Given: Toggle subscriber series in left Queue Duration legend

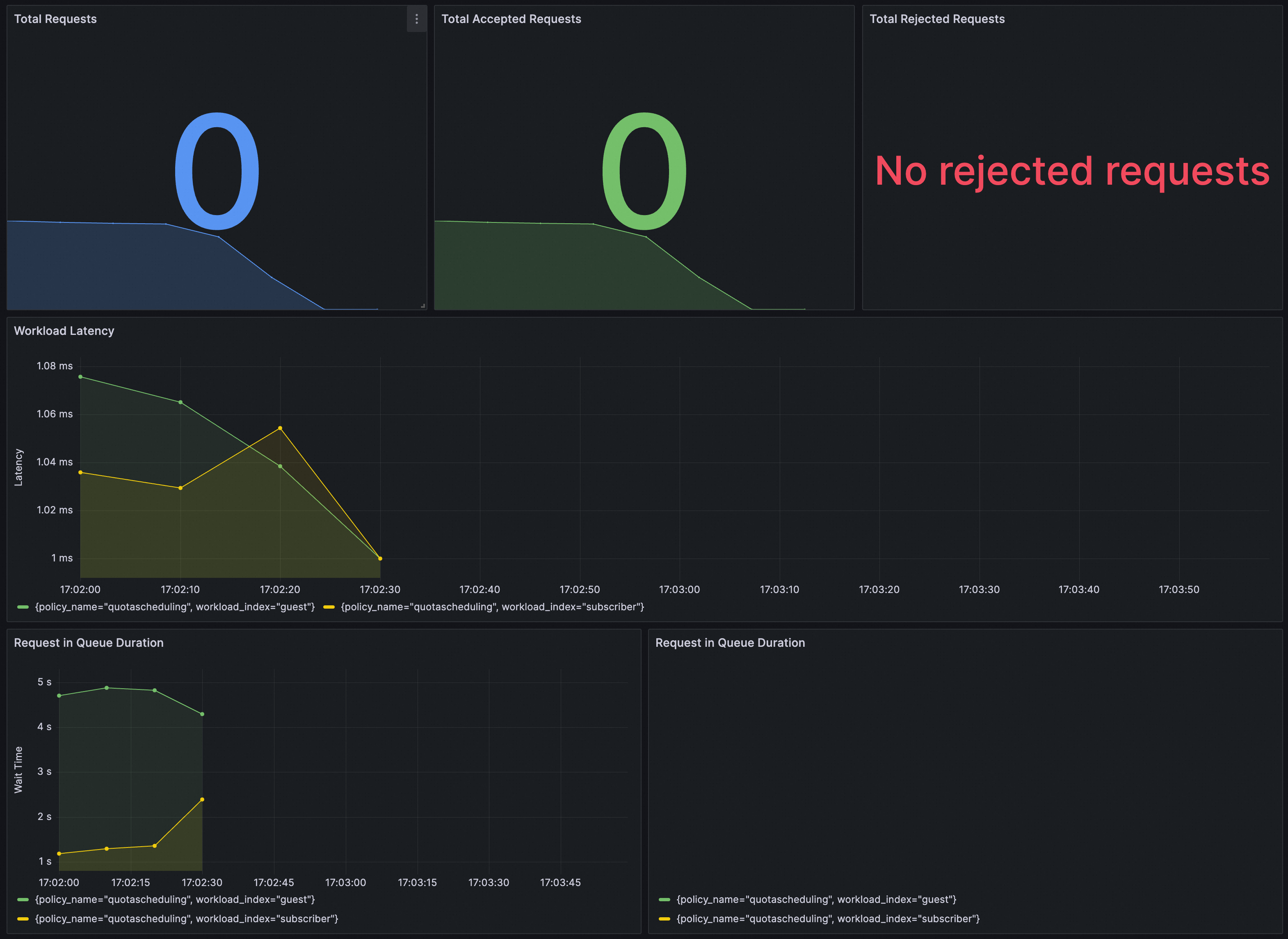Looking at the screenshot, I should click(186, 918).
